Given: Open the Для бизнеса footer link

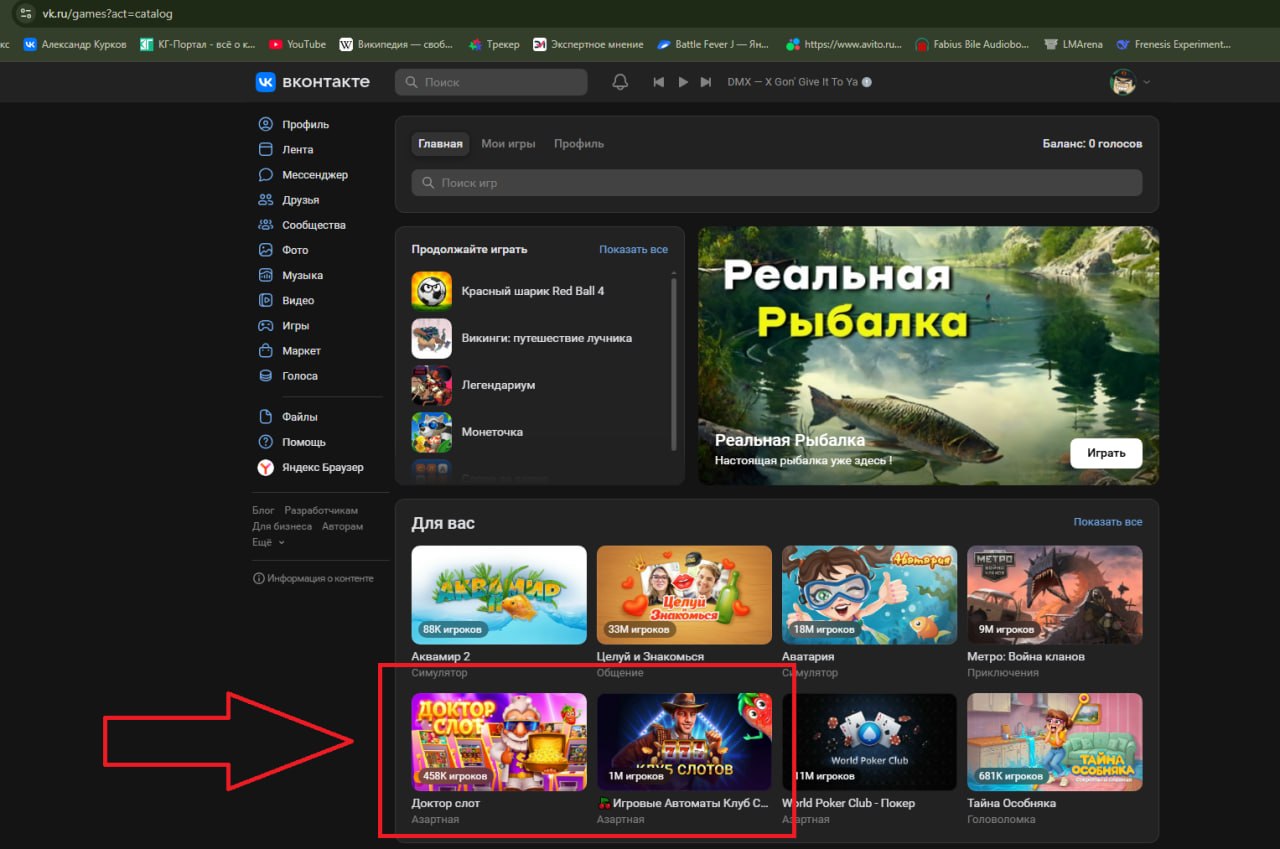Looking at the screenshot, I should click(x=282, y=526).
